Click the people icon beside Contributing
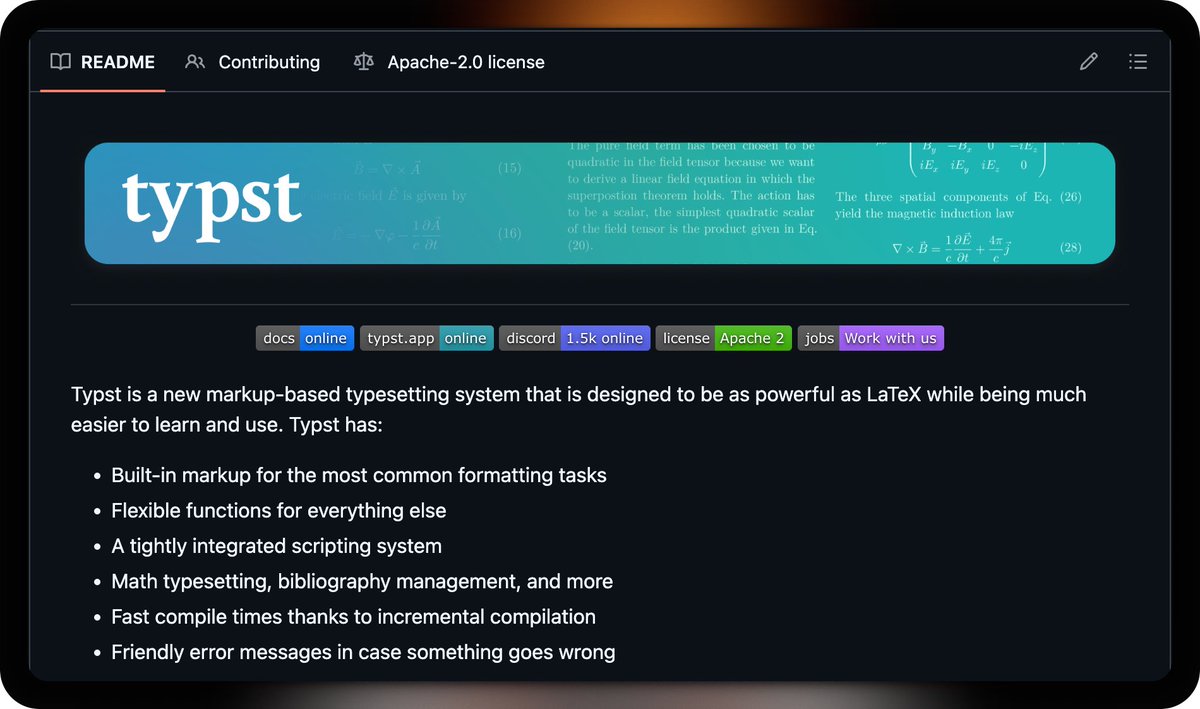 pyautogui.click(x=195, y=62)
